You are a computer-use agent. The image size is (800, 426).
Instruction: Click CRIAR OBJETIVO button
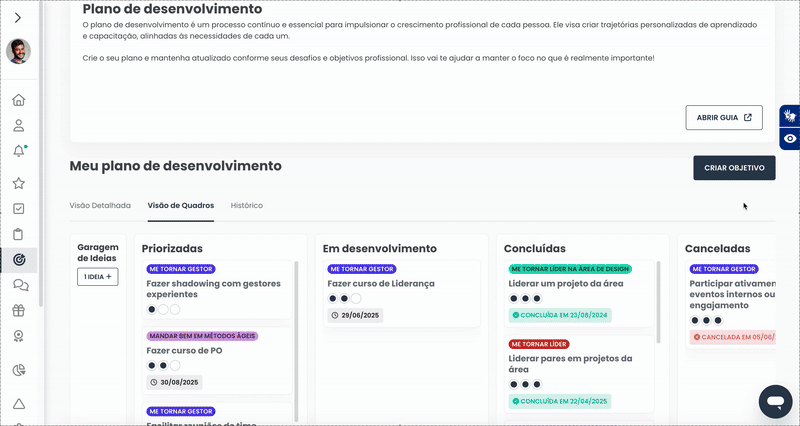(734, 168)
